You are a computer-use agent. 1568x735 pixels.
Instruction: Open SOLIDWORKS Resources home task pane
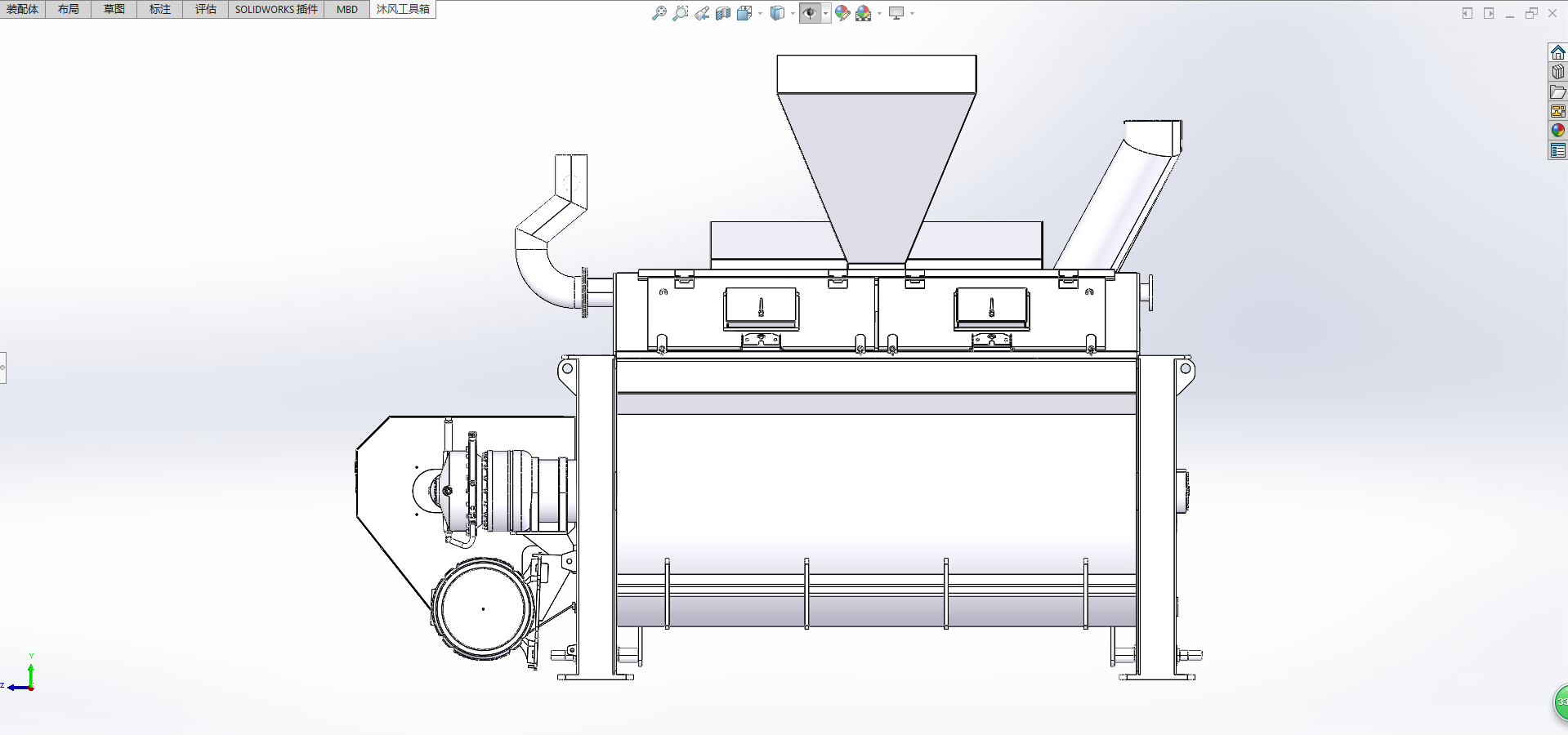1558,52
